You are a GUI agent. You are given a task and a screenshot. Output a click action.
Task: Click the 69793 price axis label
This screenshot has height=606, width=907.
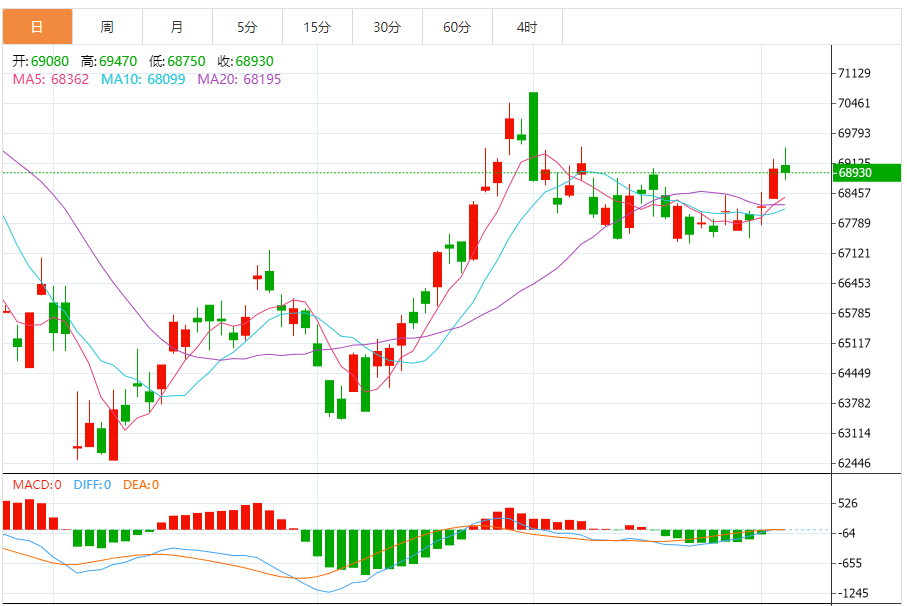(854, 133)
